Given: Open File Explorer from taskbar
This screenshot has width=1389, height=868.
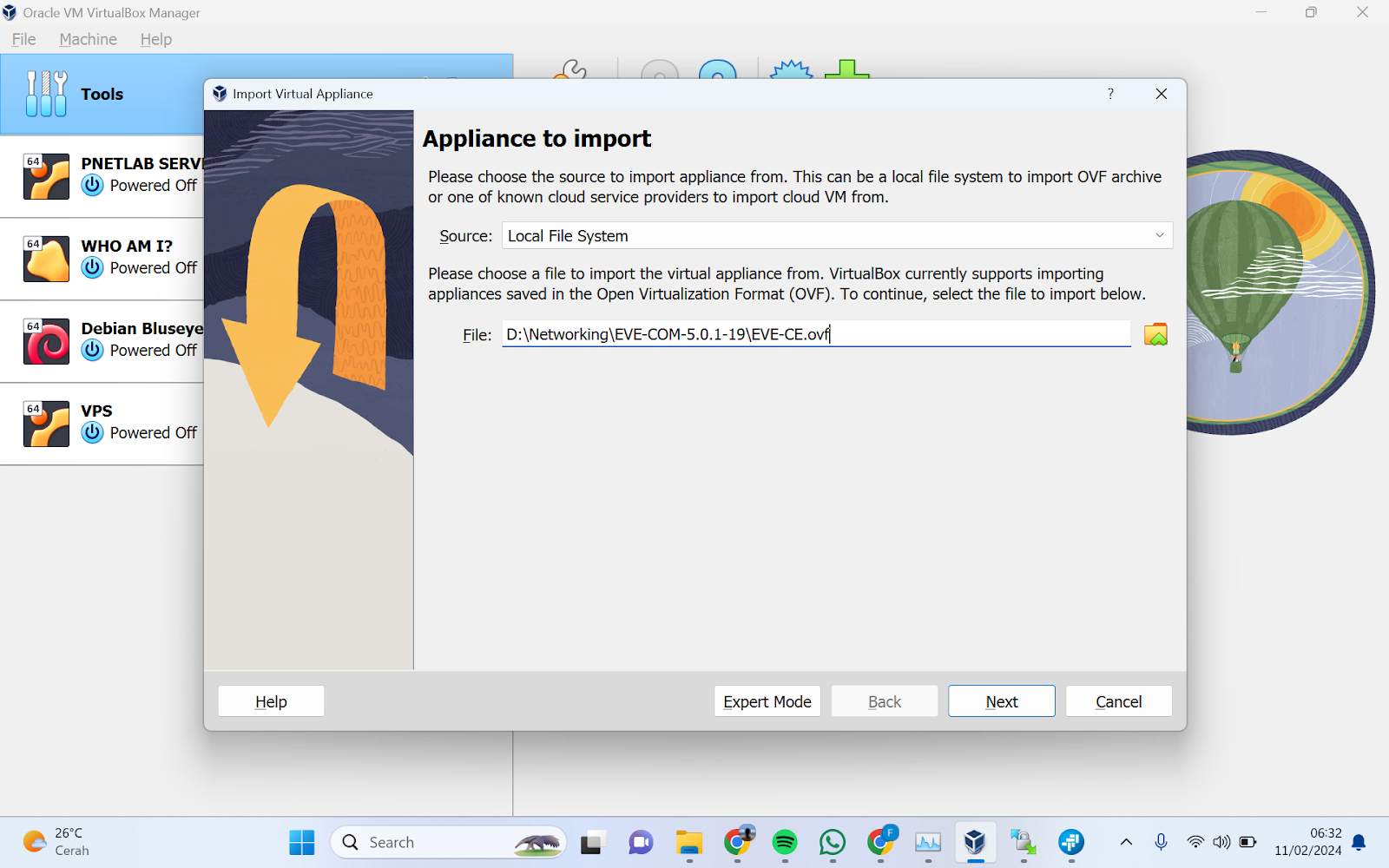Looking at the screenshot, I should pos(689,842).
